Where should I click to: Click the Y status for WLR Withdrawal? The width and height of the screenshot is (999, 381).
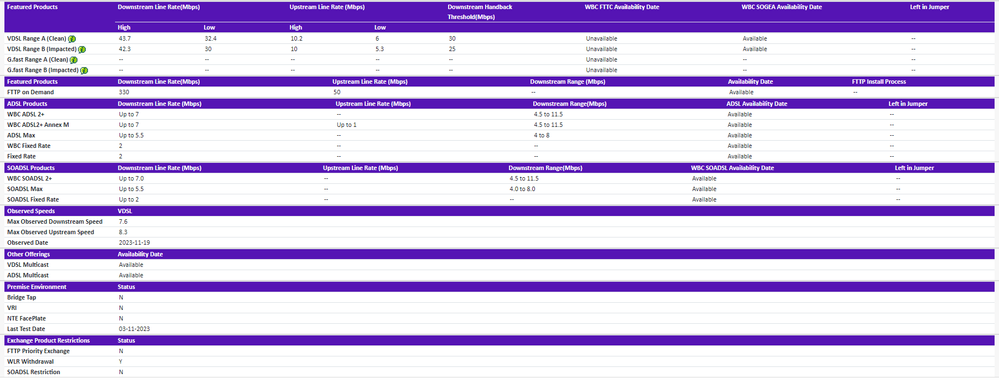(120, 361)
